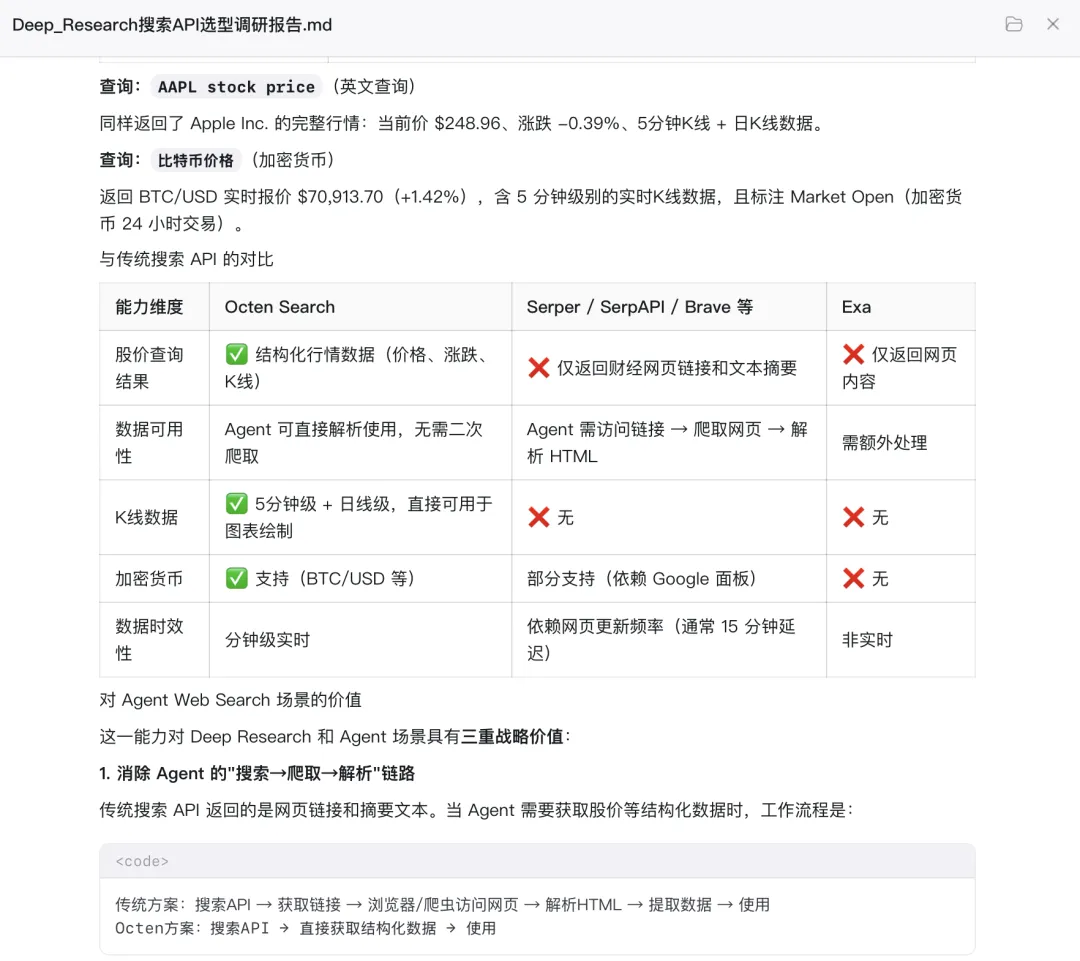1080x961 pixels.
Task: Click the cell 'Agent 需访问链接 → 爬取网页 → 解析 HTML'
Action: (x=667, y=443)
